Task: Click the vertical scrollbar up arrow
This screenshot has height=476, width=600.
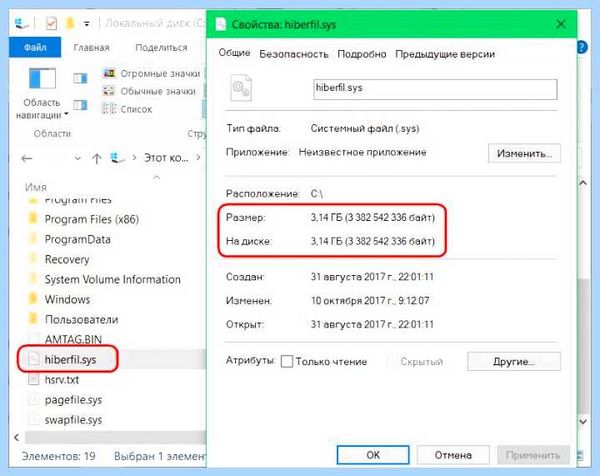Action: click(583, 183)
